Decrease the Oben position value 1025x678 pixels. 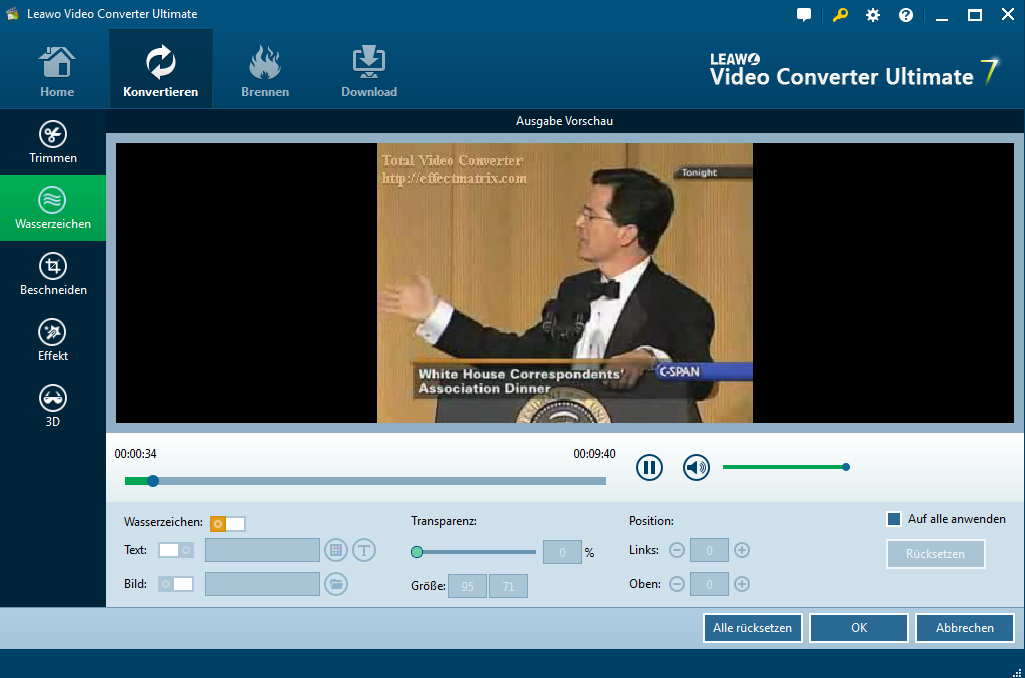coord(677,584)
